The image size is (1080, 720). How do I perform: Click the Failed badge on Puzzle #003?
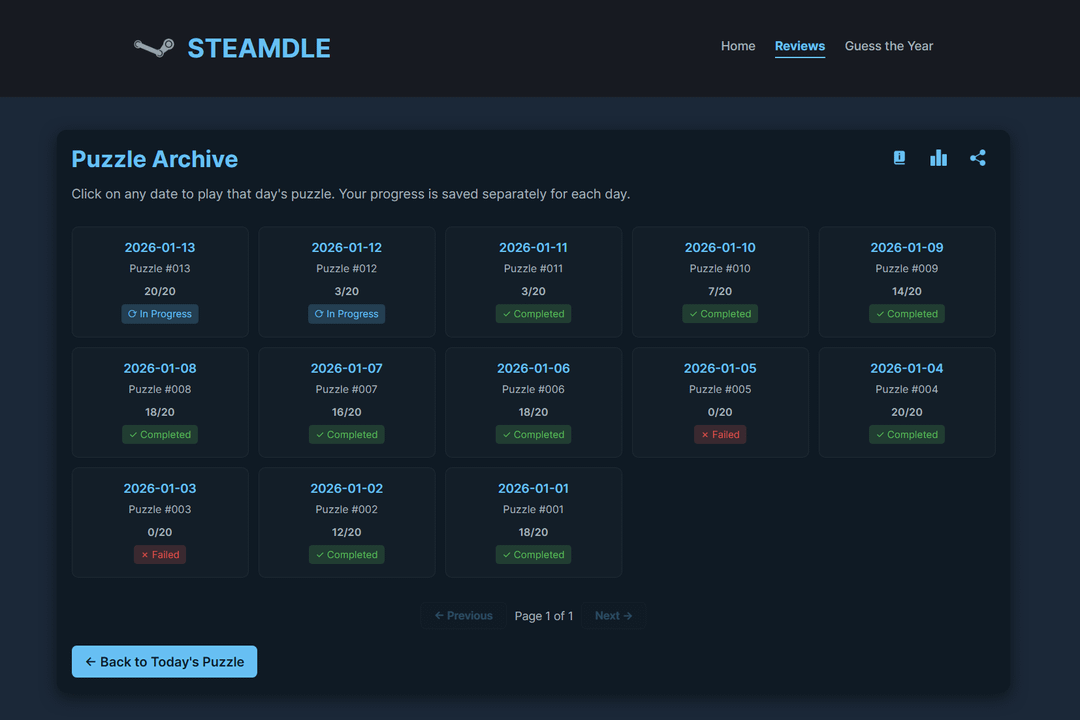160,555
